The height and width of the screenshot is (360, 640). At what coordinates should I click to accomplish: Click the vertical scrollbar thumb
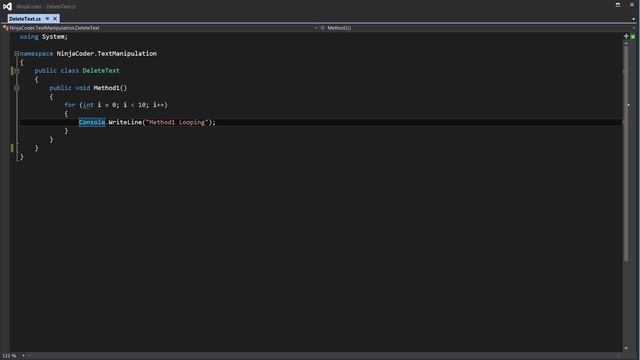click(626, 153)
